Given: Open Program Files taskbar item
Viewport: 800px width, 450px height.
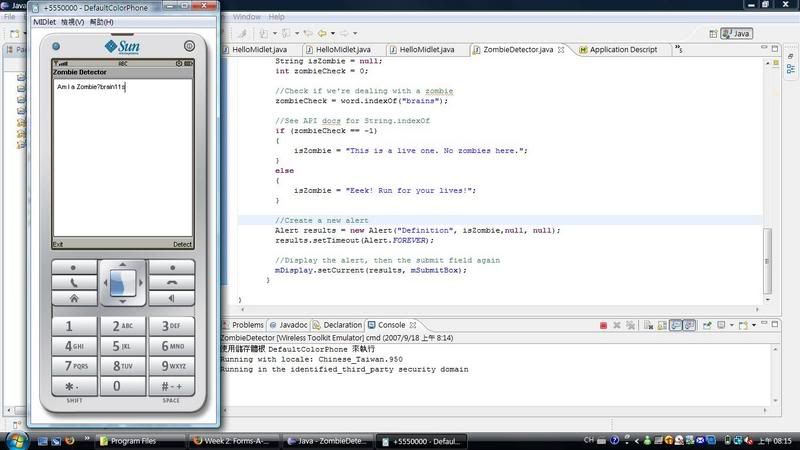Looking at the screenshot, I should pyautogui.click(x=140, y=441).
